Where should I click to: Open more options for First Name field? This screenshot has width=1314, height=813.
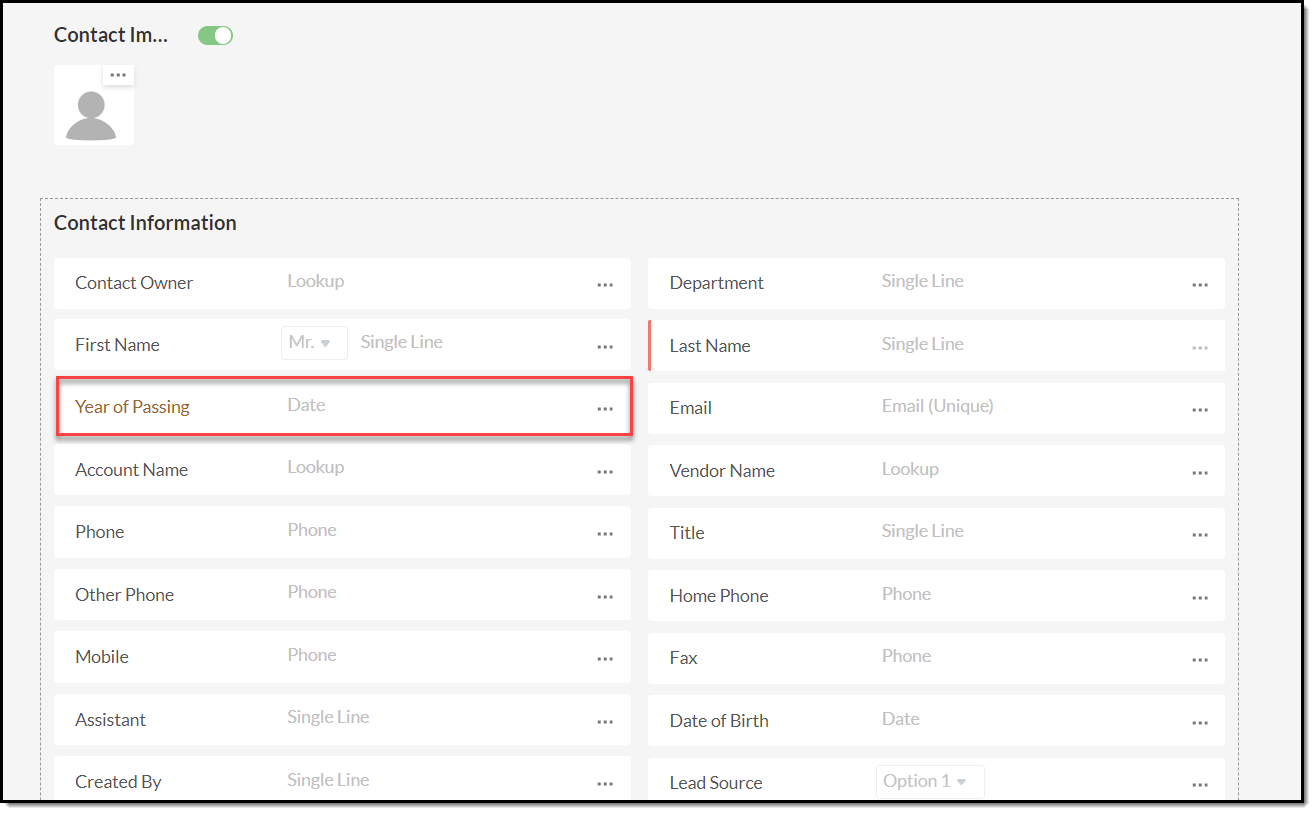[x=605, y=347]
